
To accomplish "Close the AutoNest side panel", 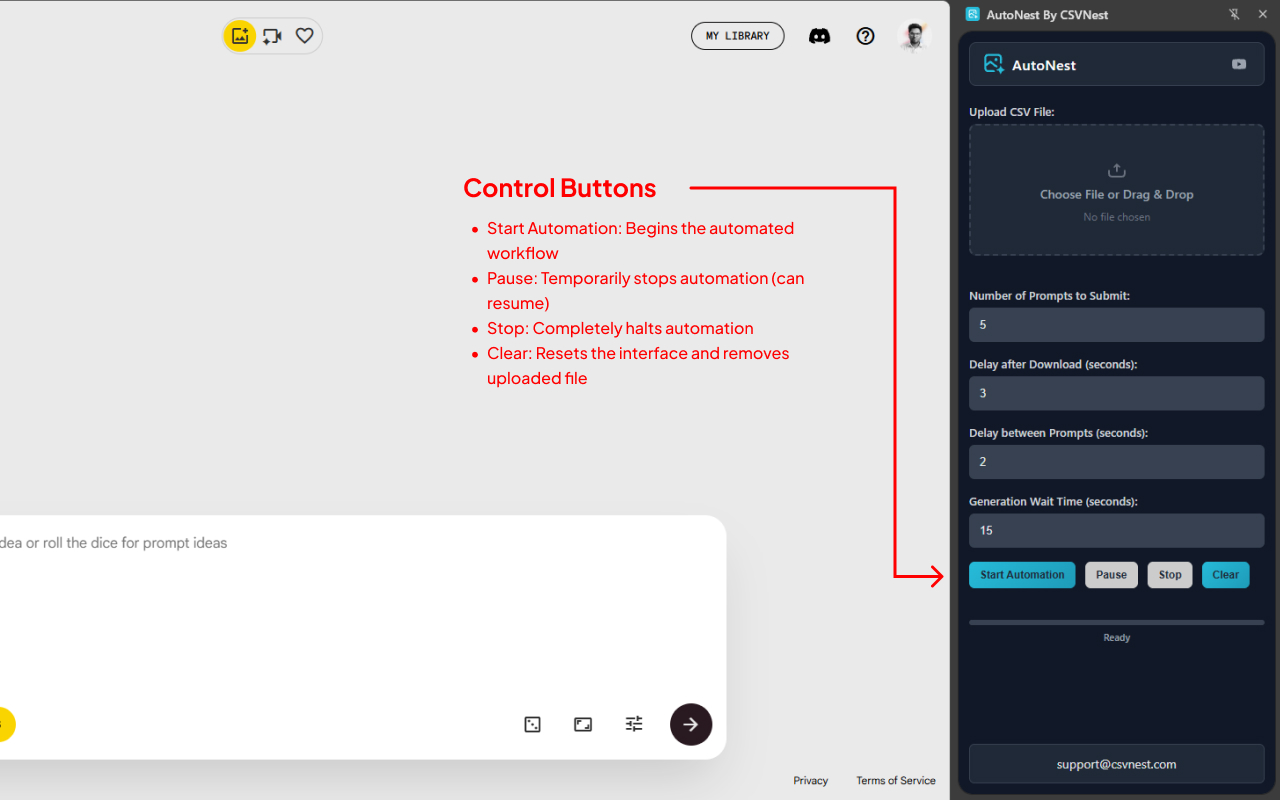I will point(1262,14).
